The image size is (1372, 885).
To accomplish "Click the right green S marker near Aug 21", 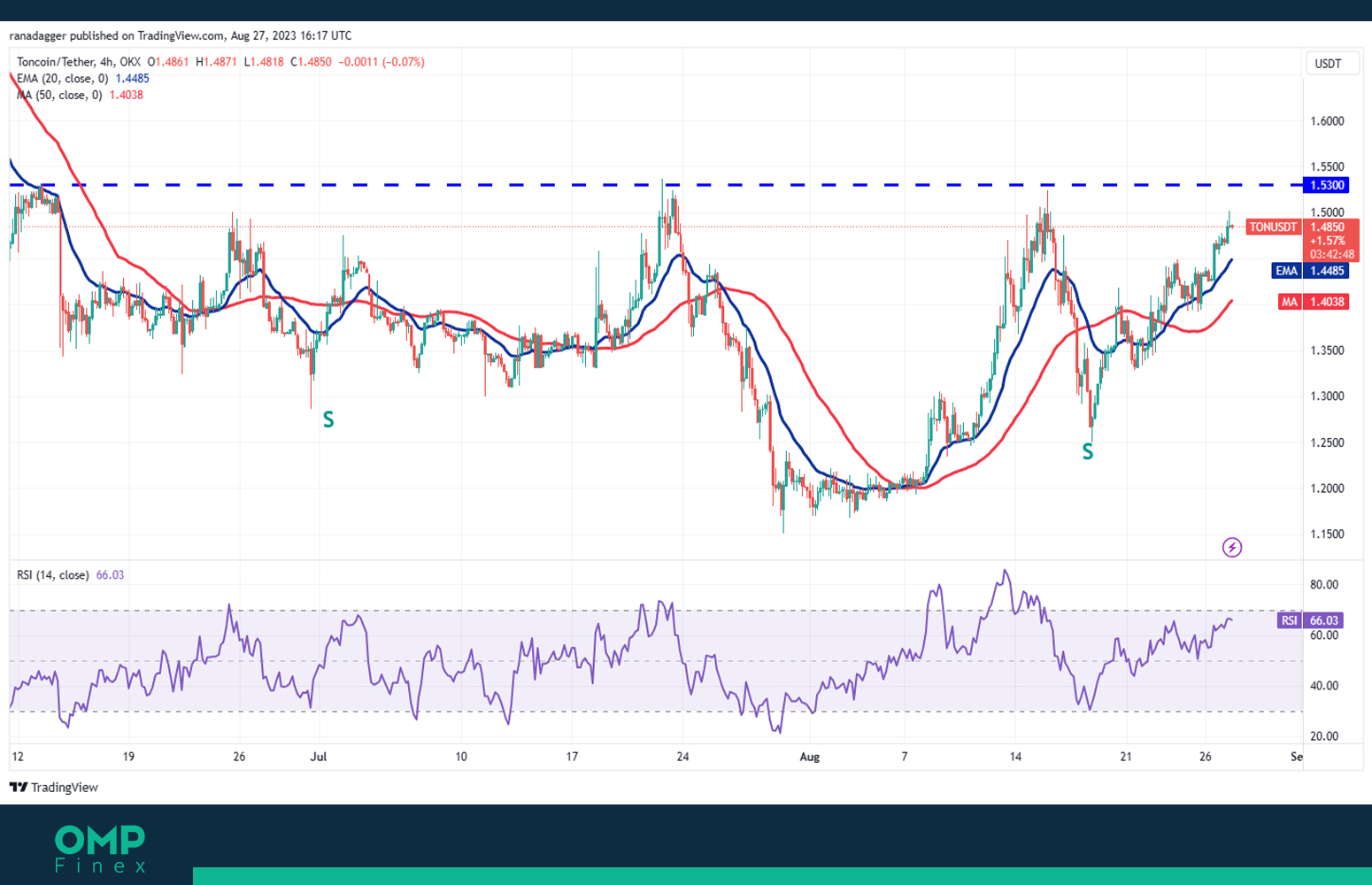I will click(x=1088, y=451).
